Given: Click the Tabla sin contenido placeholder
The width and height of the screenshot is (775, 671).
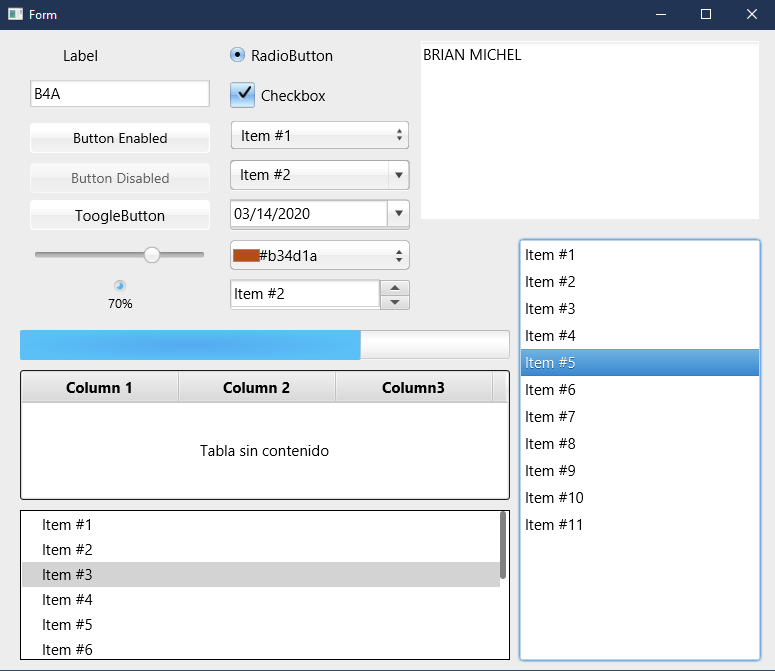Looking at the screenshot, I should click(x=264, y=451).
